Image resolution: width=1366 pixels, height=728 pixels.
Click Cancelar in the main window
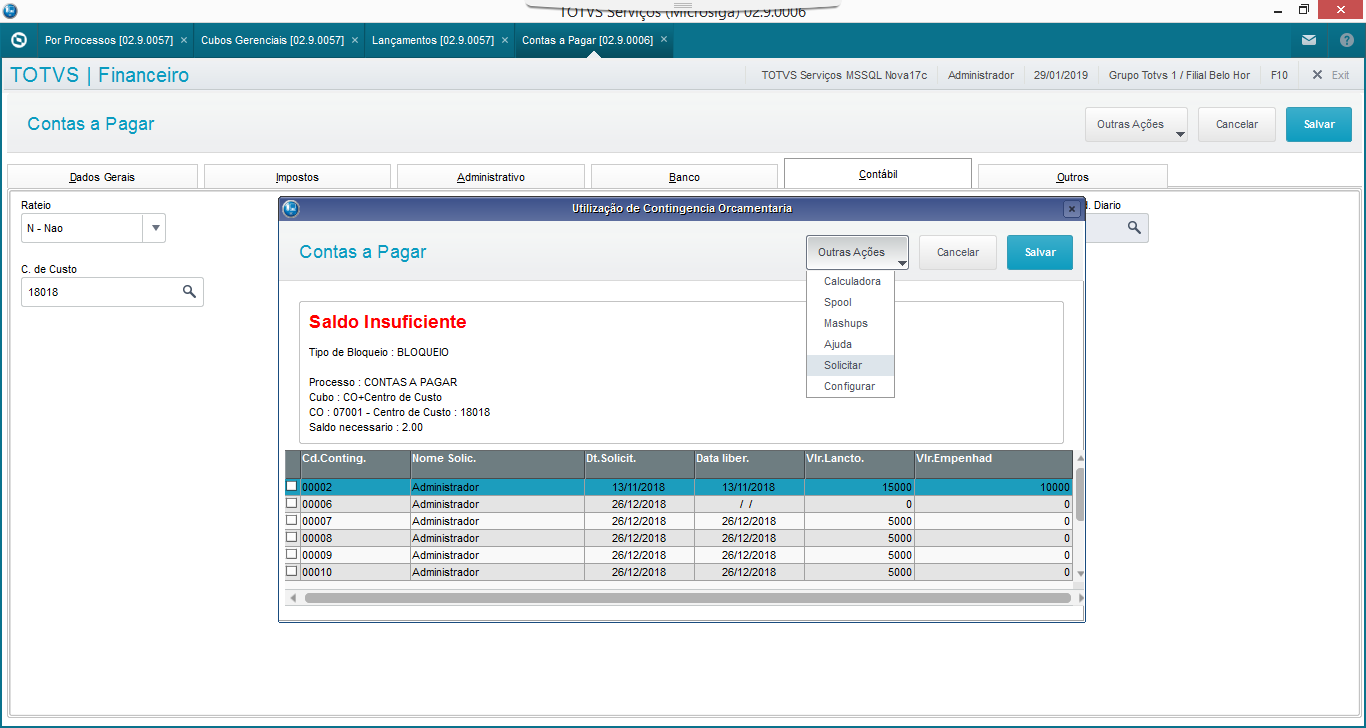[x=1237, y=124]
